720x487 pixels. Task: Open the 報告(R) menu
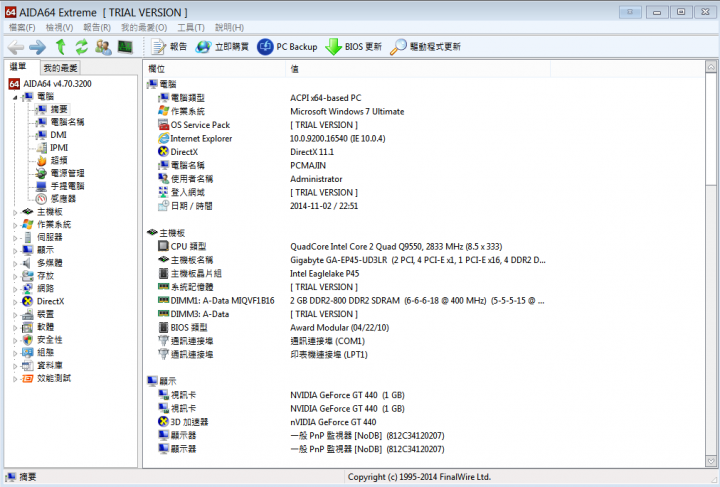pyautogui.click(x=97, y=28)
